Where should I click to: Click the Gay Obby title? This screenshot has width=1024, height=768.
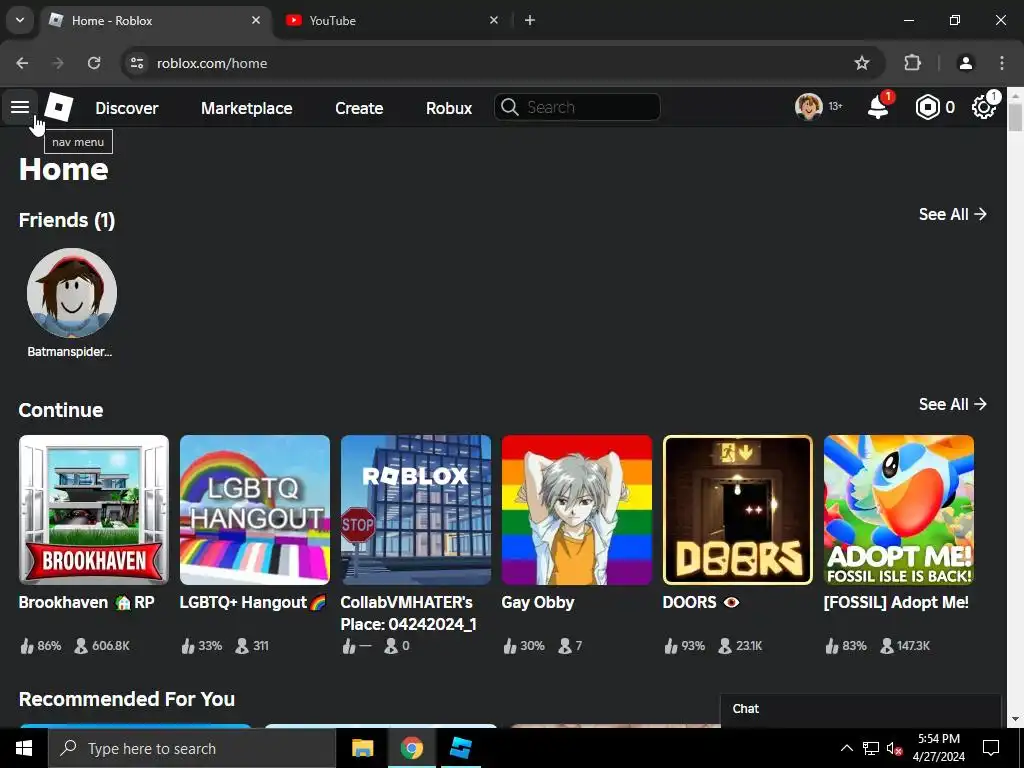pos(537,602)
